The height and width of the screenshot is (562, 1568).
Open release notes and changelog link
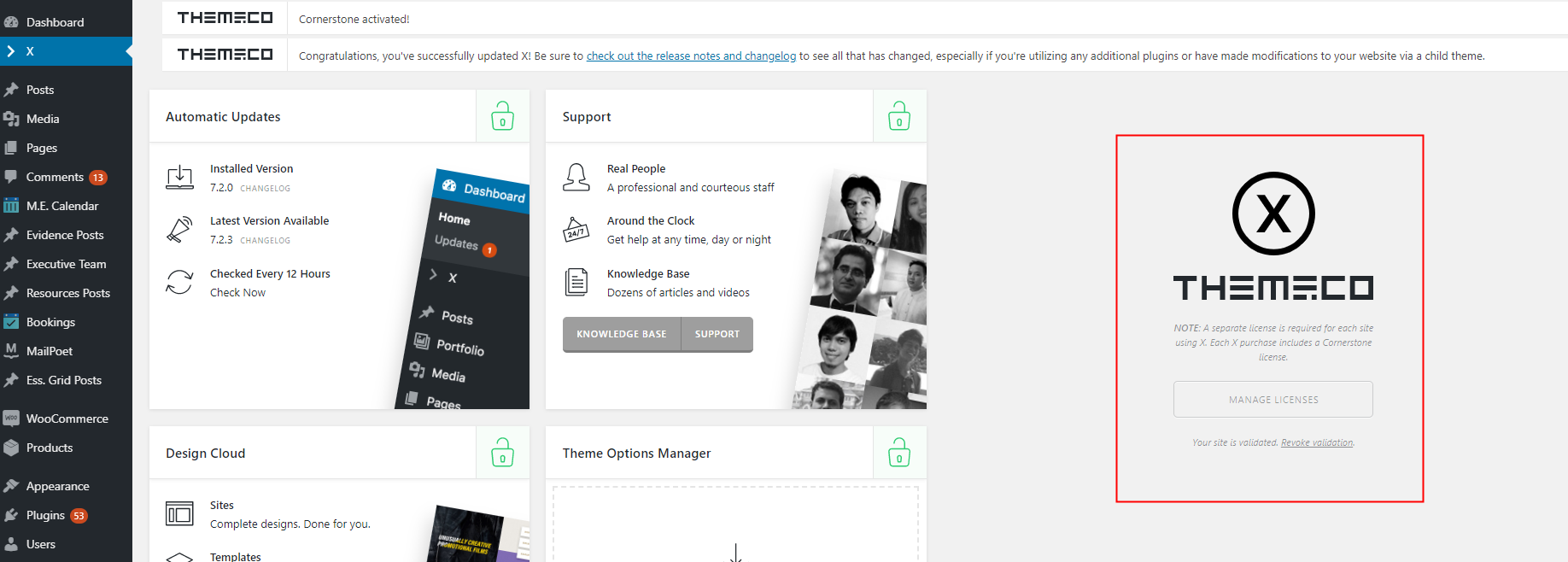click(x=691, y=56)
